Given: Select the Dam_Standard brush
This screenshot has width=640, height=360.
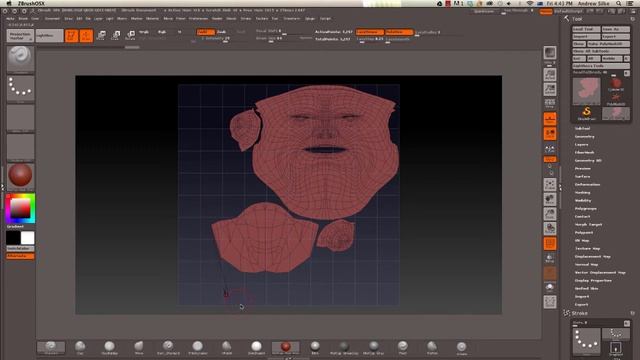Looking at the screenshot, I should point(168,348).
